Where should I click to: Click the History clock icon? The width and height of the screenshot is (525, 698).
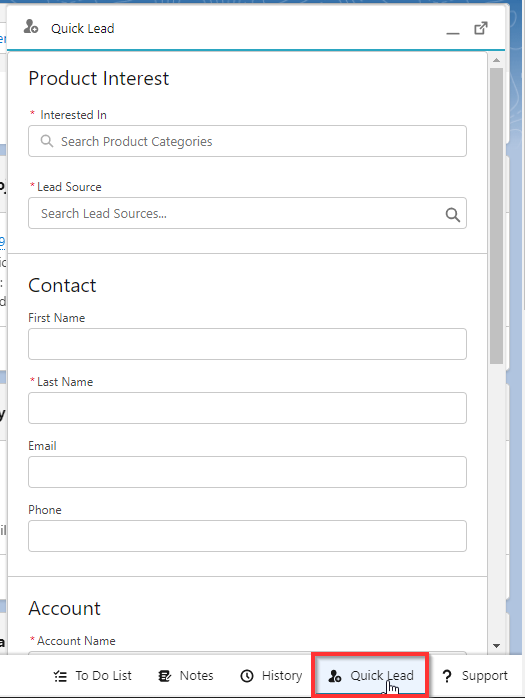pyautogui.click(x=247, y=676)
